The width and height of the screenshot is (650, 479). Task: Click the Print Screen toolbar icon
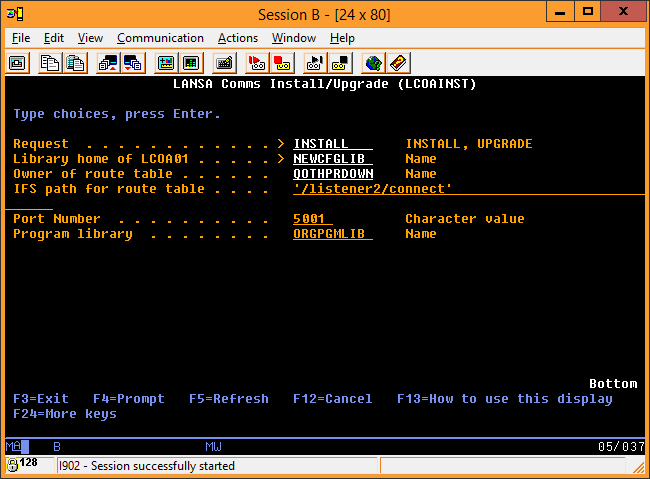(17, 63)
